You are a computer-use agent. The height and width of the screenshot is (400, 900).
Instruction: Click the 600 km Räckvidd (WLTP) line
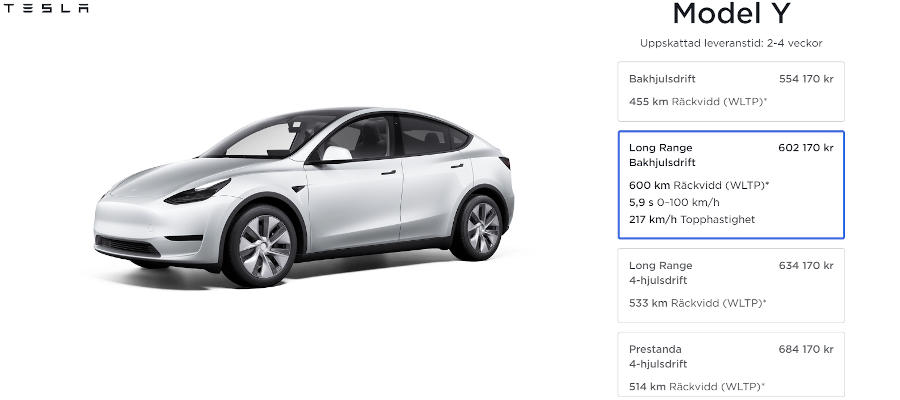pyautogui.click(x=699, y=185)
